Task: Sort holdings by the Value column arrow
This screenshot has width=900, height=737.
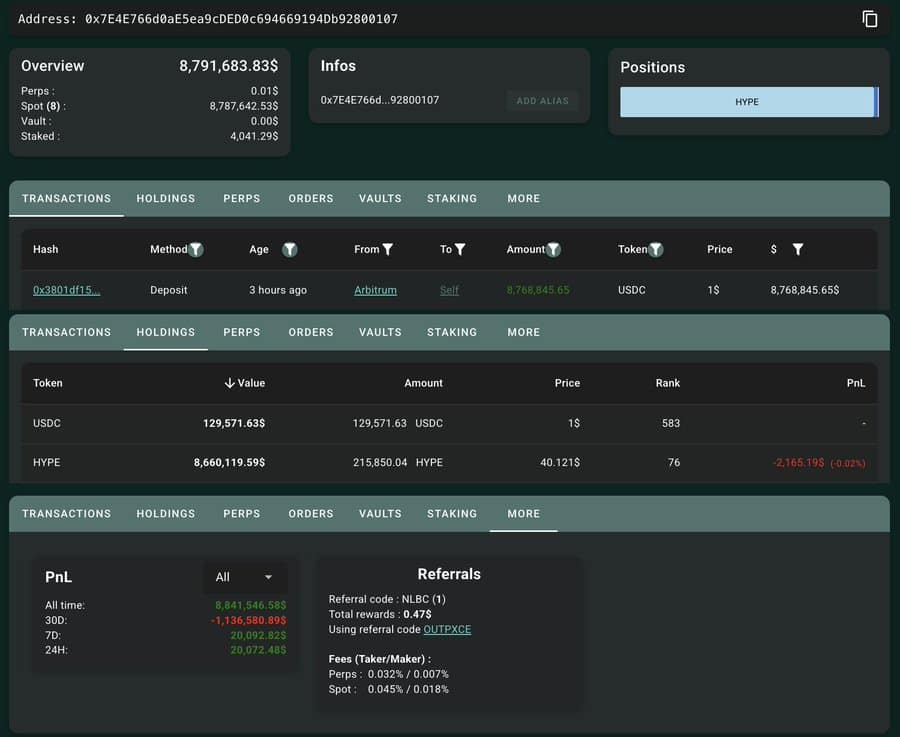Action: tap(230, 383)
